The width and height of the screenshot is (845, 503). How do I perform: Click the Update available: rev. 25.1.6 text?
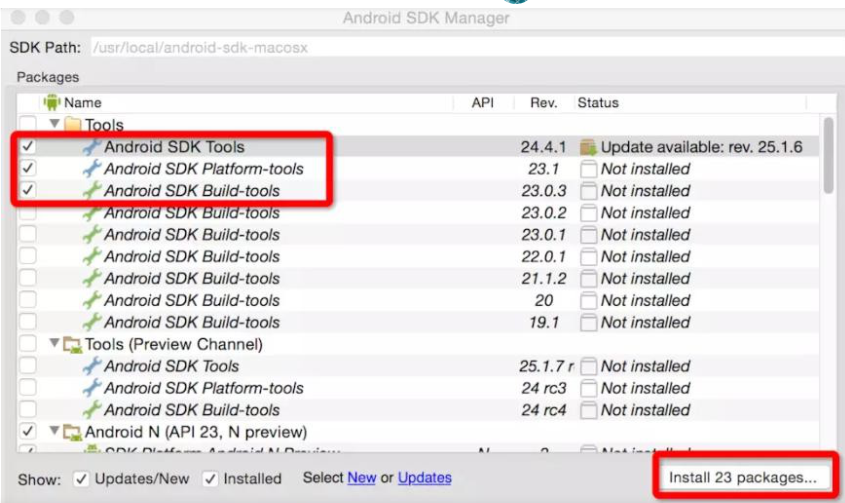click(x=702, y=147)
